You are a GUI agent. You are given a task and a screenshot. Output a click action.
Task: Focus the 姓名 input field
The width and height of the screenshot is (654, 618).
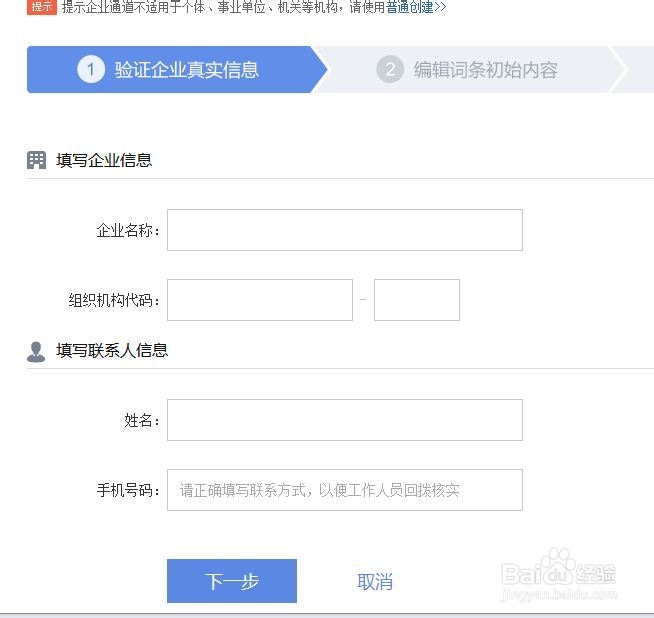click(344, 420)
